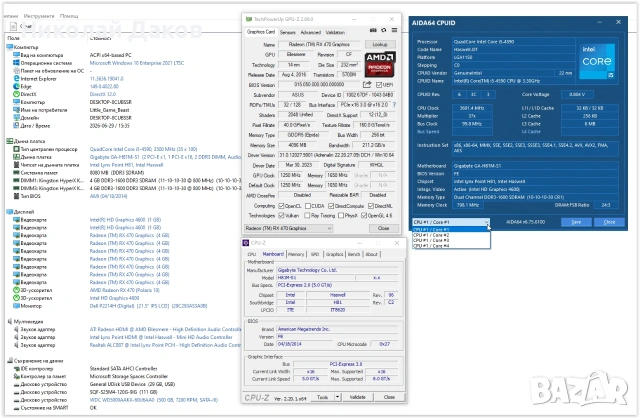Toggle the OpenGL 4.6 checkbox

point(364,216)
